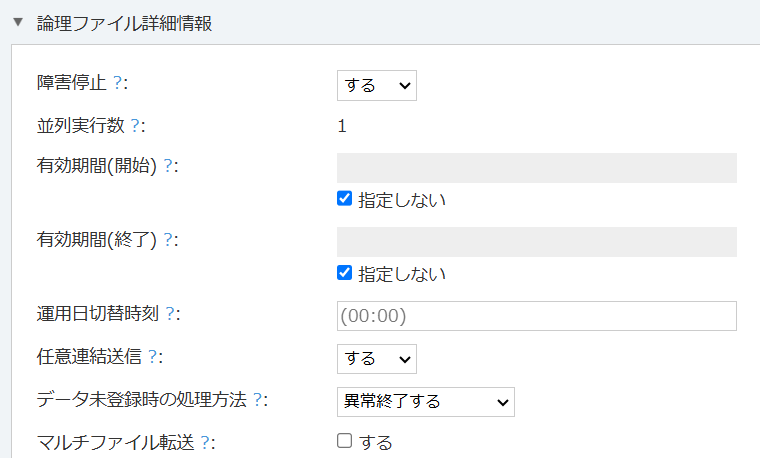Screen dimensions: 760x458
Task: Uncheck 指定しない under 有効期間(開始)
Action: pyautogui.click(x=344, y=199)
